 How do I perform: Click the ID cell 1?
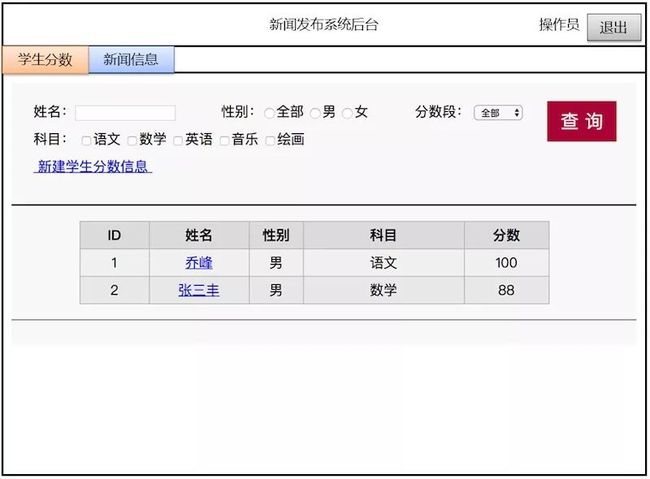[114, 263]
